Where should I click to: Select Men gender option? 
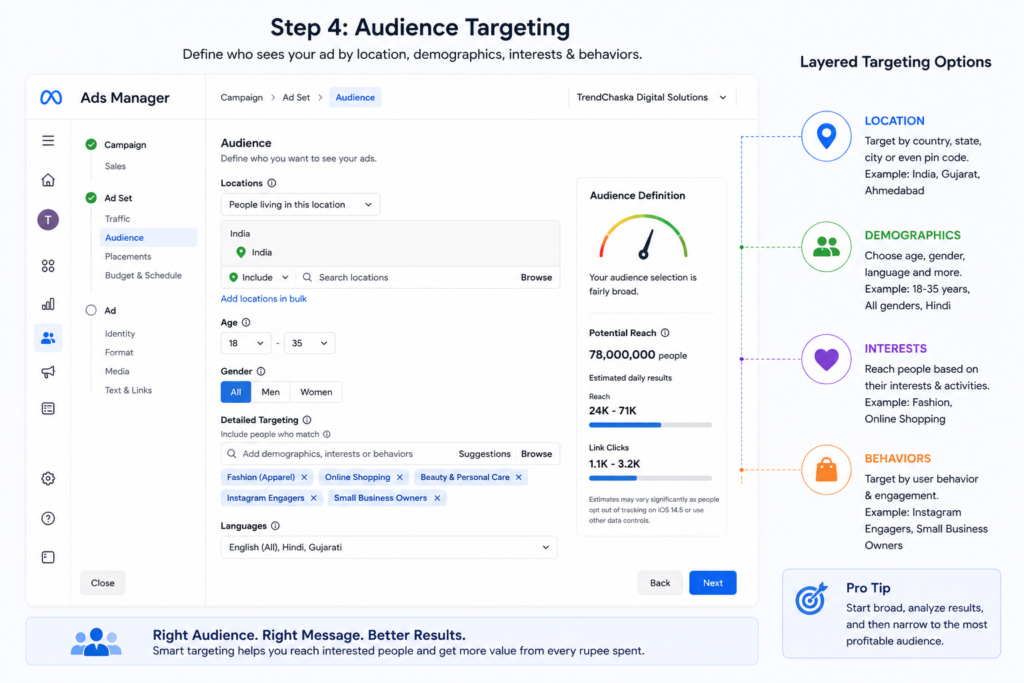click(x=270, y=392)
